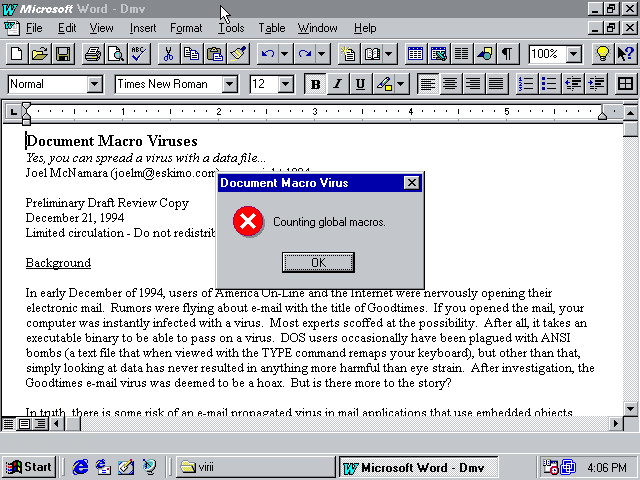Screen dimensions: 640x480
Task: Click the Help pointer question mark icon
Action: pyautogui.click(x=625, y=54)
